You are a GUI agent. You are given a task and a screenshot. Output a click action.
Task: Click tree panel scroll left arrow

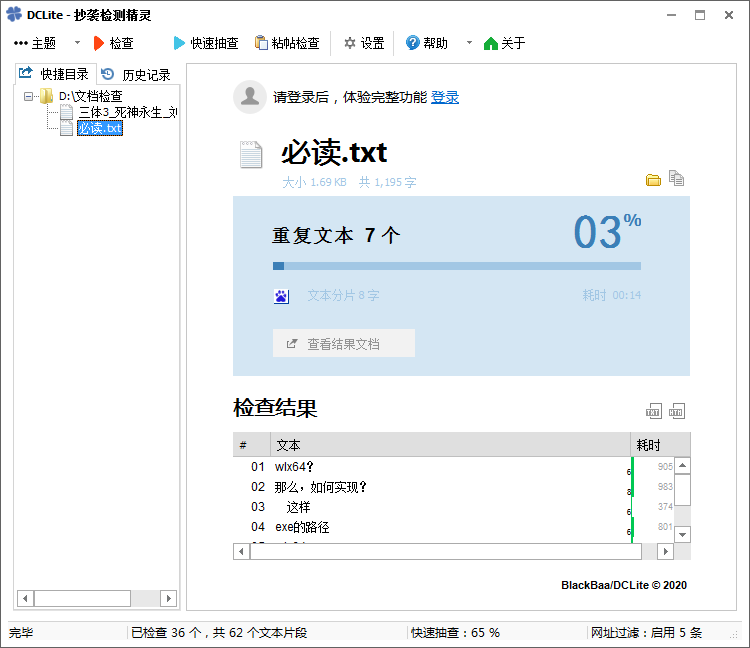pyautogui.click(x=25, y=598)
